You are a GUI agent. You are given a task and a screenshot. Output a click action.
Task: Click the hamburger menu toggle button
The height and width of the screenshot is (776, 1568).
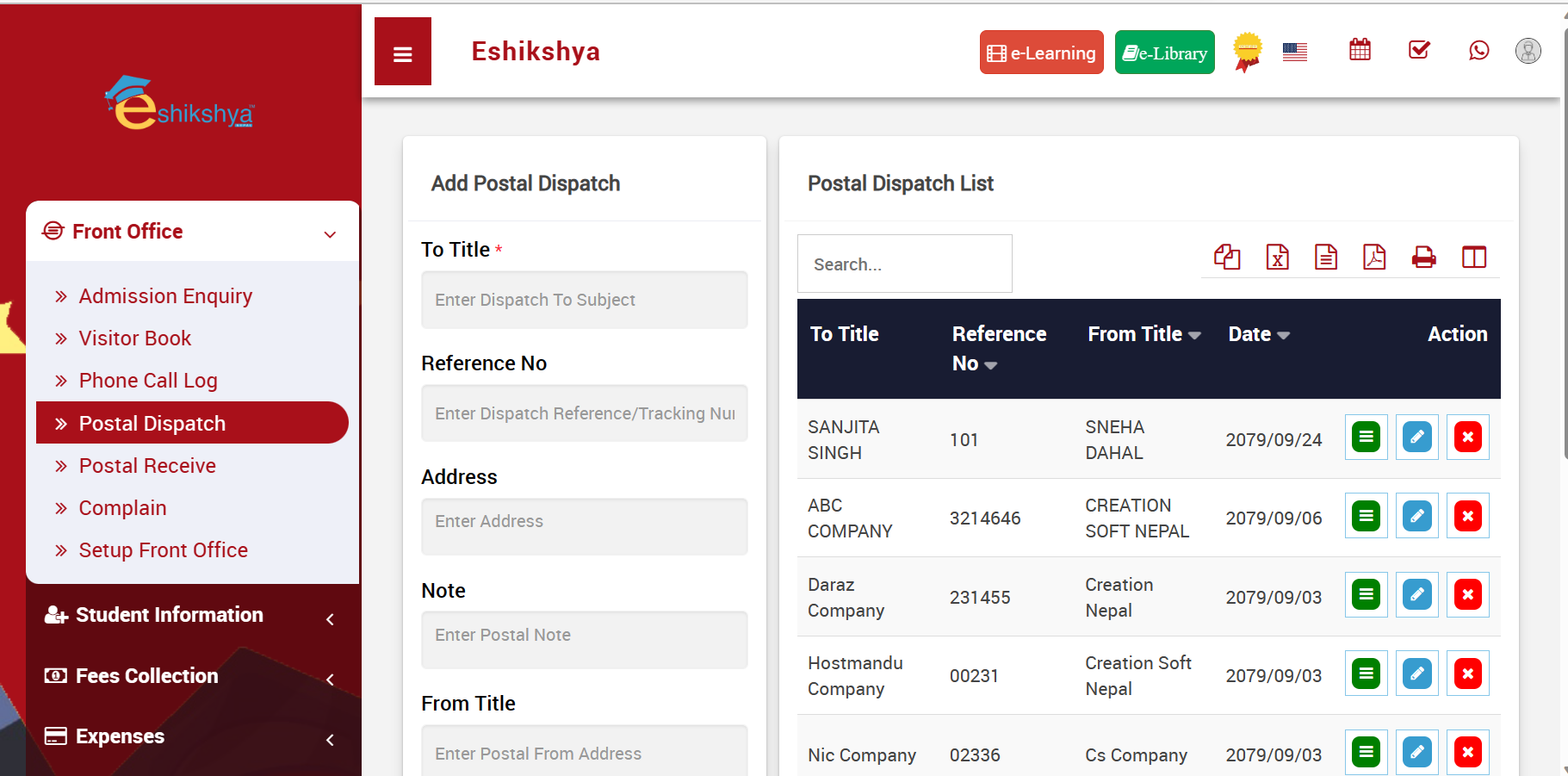[402, 53]
